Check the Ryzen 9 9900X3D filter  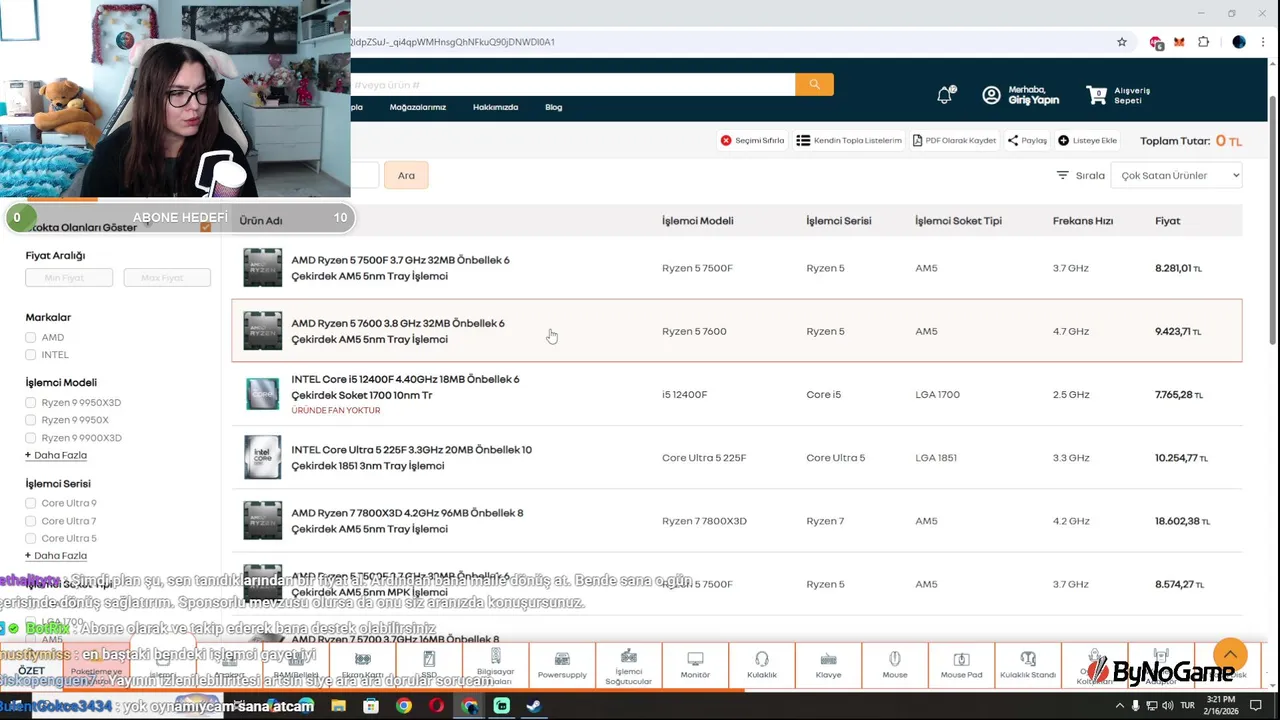coord(30,438)
